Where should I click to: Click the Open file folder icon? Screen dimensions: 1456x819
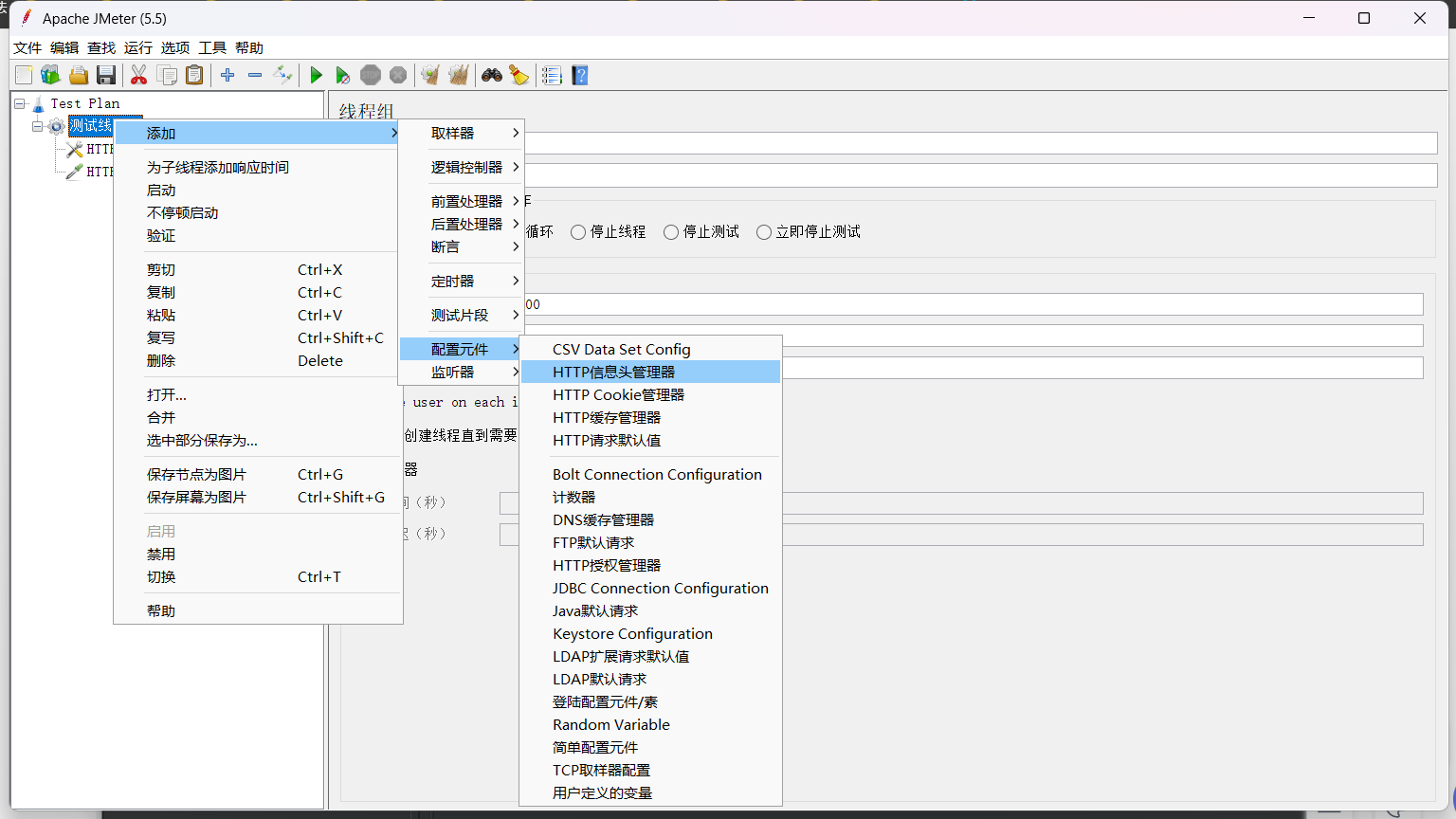pyautogui.click(x=79, y=75)
